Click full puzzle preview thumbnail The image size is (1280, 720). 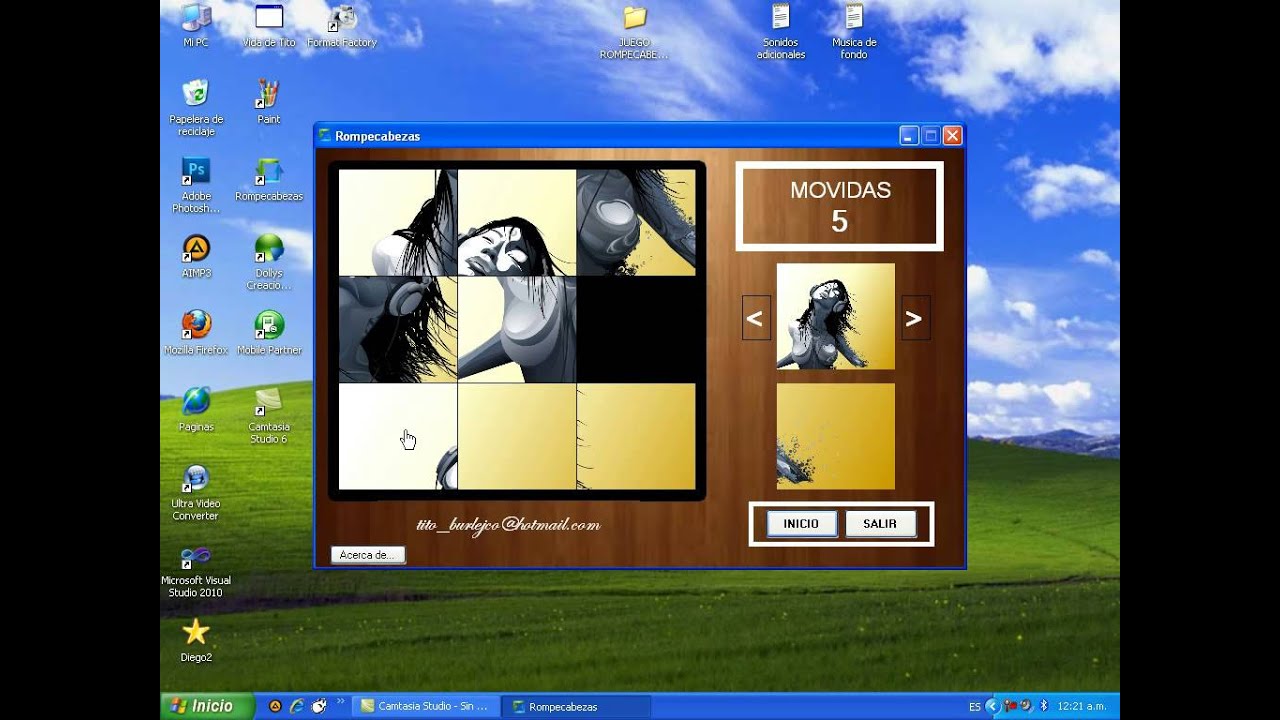click(x=836, y=317)
